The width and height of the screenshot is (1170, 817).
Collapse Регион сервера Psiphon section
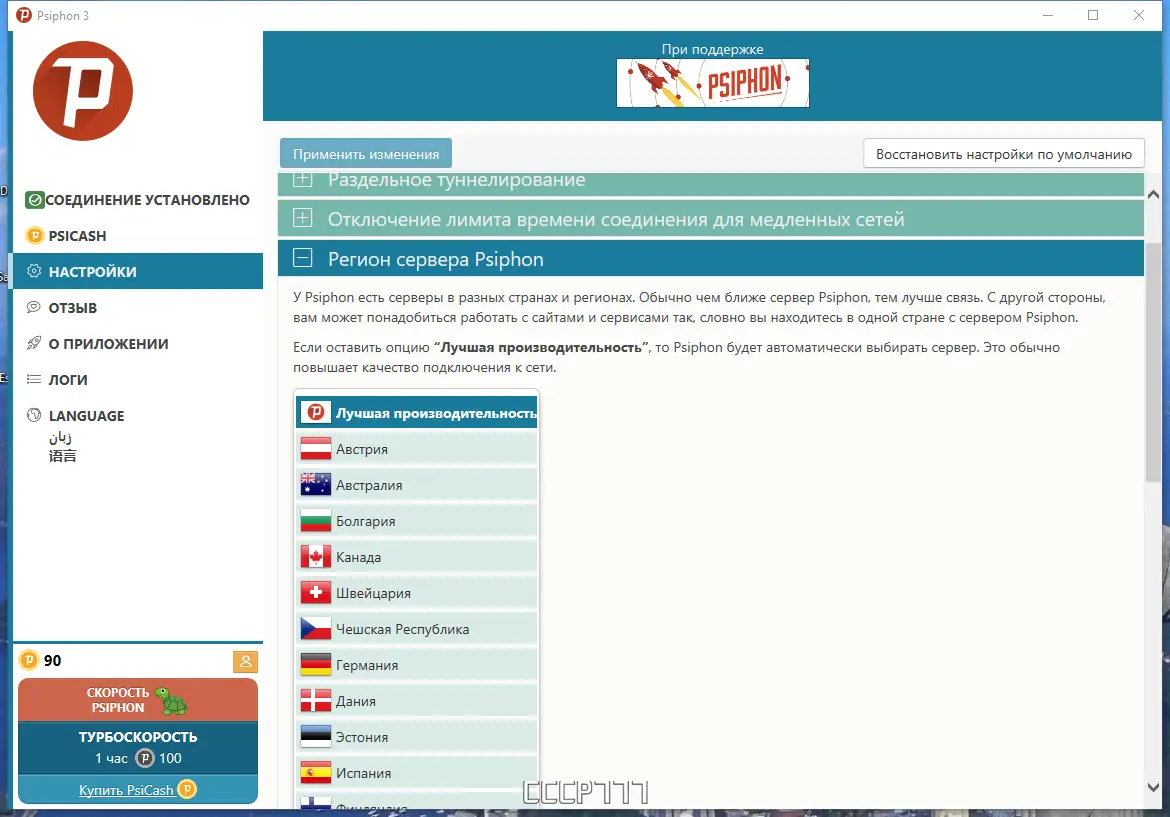pos(710,258)
